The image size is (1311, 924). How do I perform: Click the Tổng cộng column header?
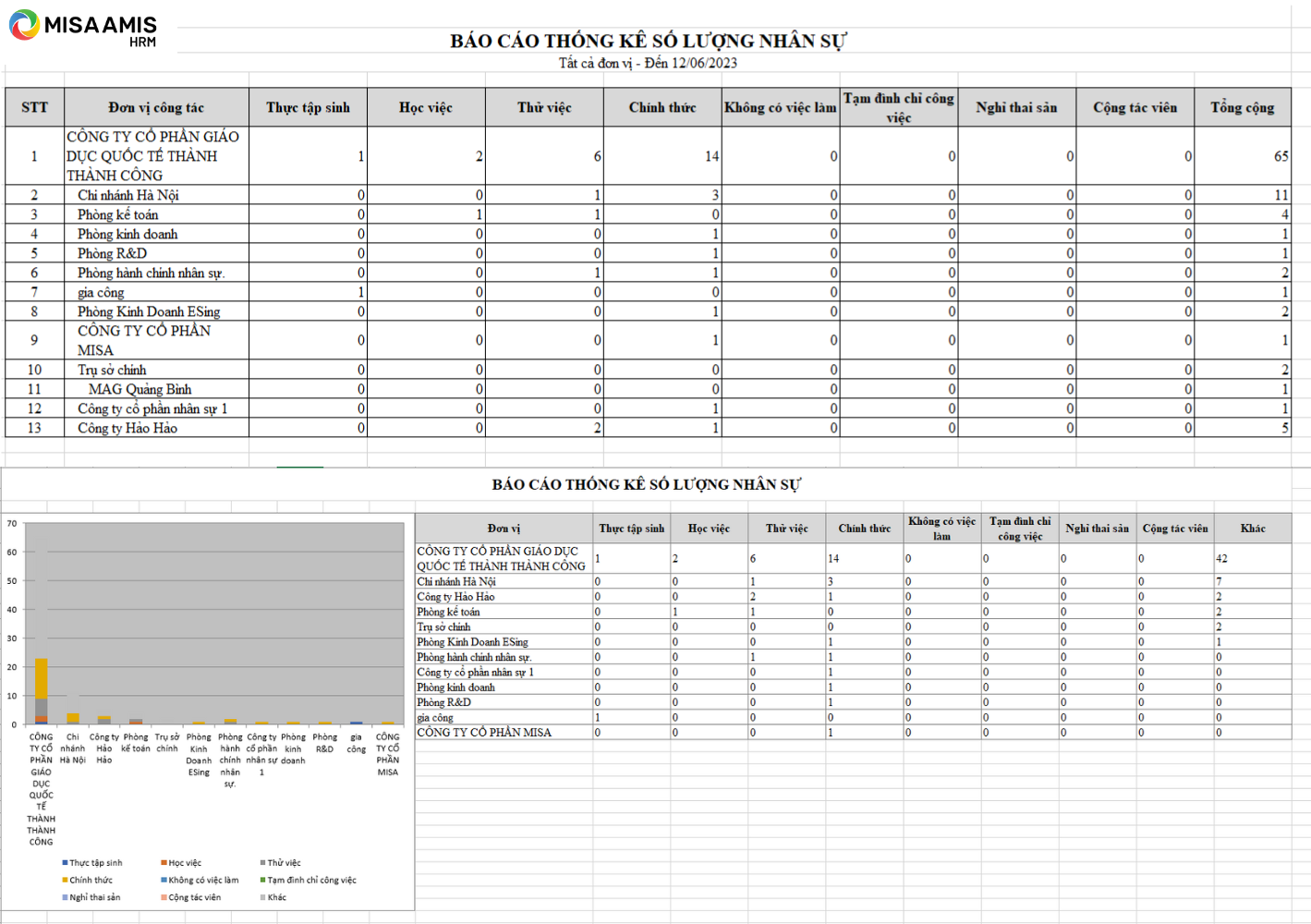(x=1242, y=107)
